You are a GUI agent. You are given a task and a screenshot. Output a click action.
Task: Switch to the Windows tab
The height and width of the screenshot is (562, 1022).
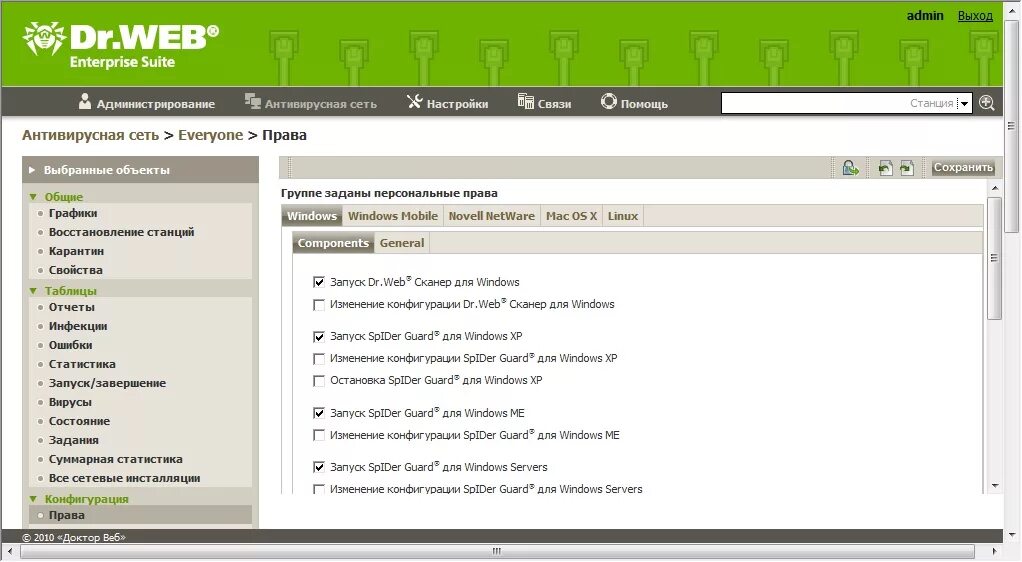point(312,216)
